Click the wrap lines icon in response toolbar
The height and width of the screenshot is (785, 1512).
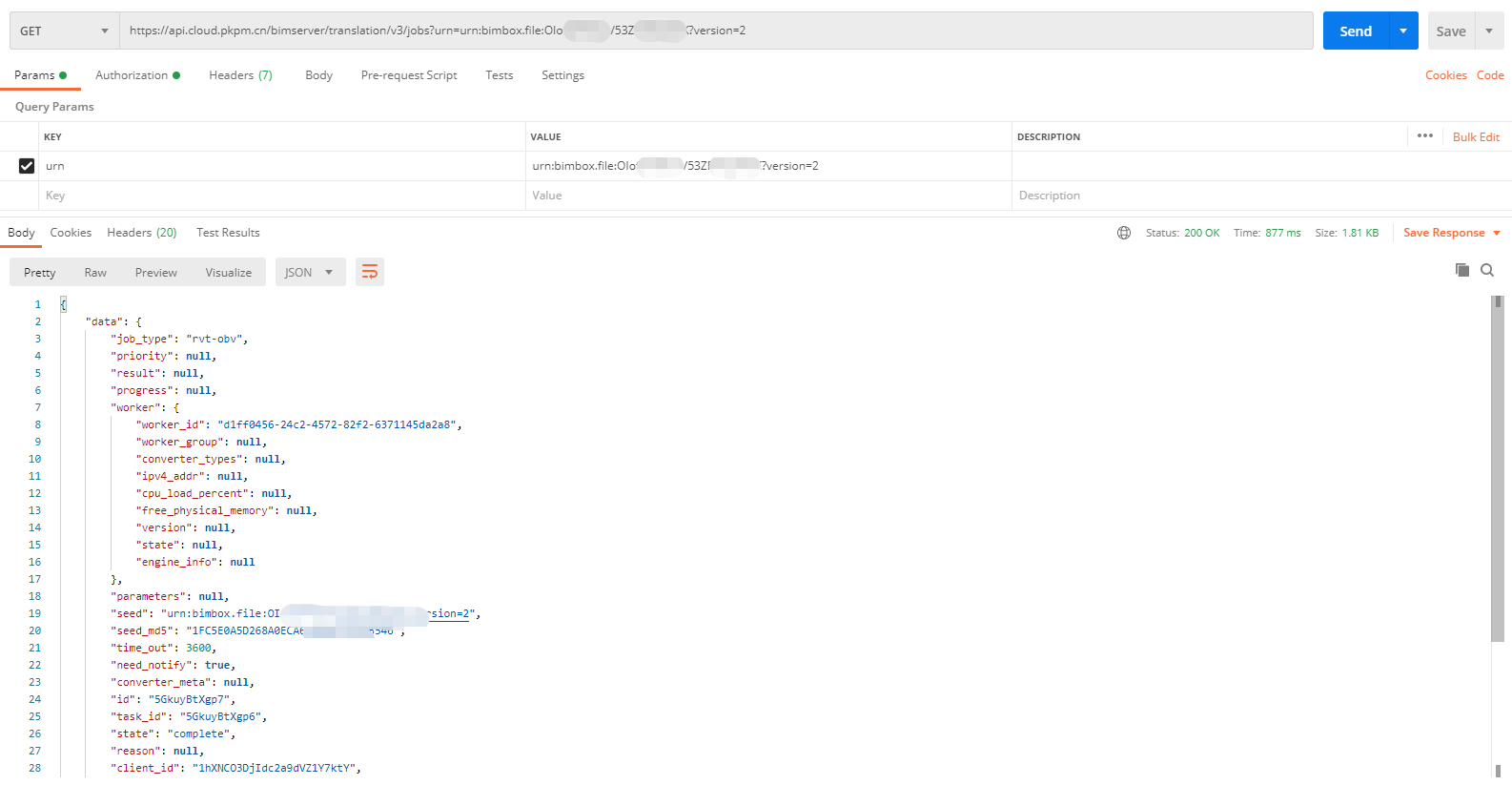(370, 273)
